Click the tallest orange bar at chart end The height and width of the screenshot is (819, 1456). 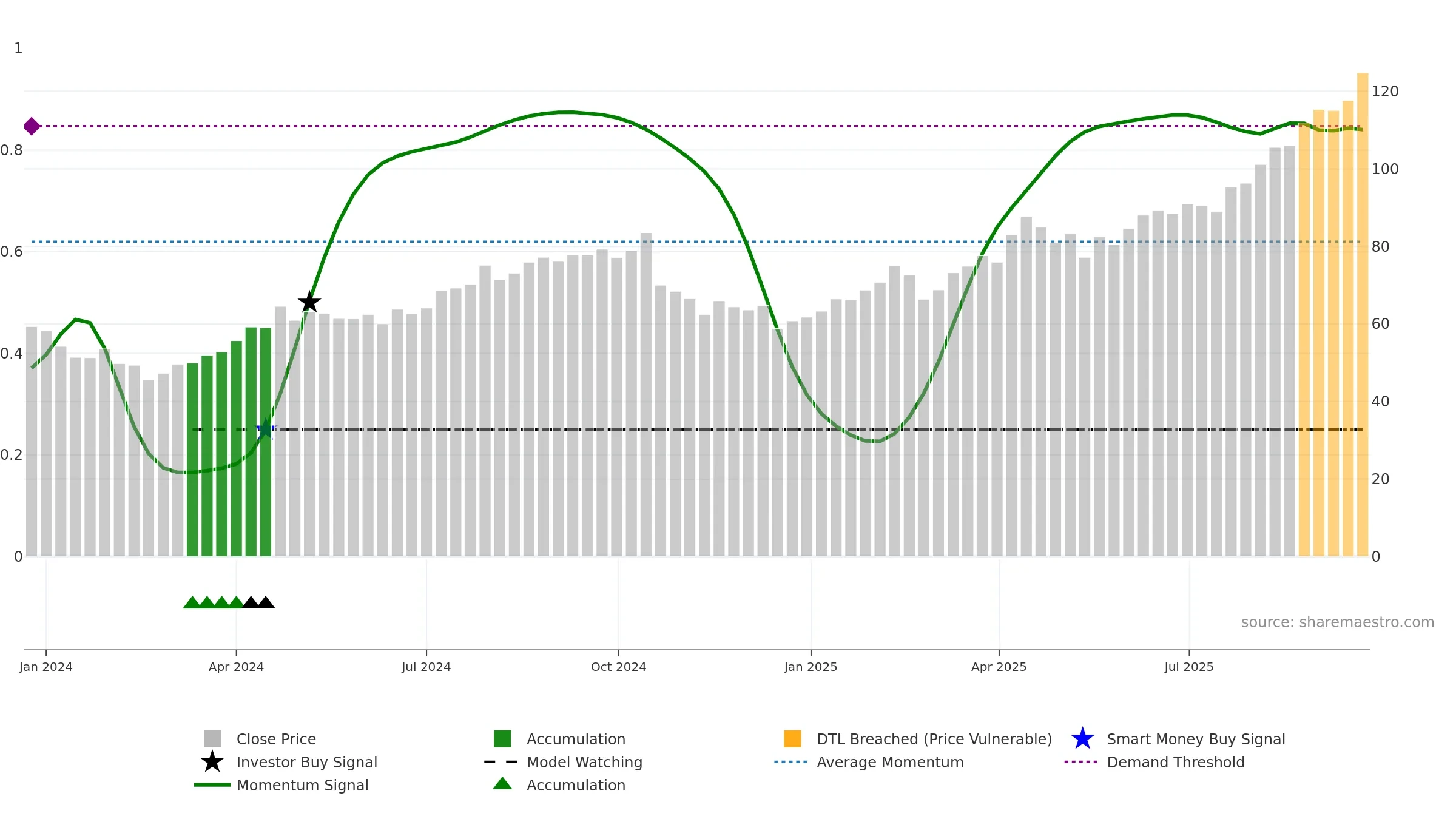pos(1363,314)
